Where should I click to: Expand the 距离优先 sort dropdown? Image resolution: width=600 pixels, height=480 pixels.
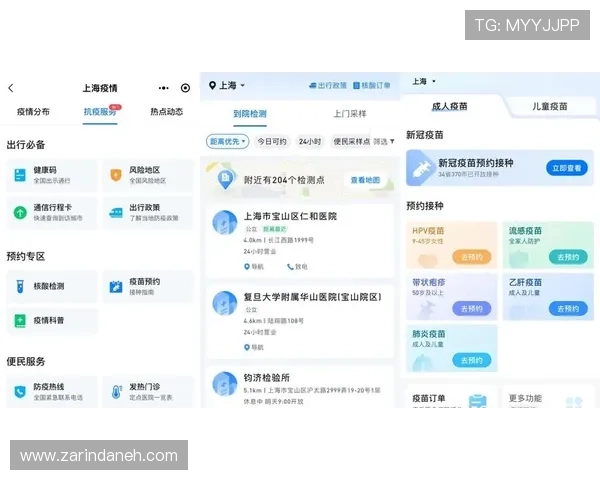point(228,141)
